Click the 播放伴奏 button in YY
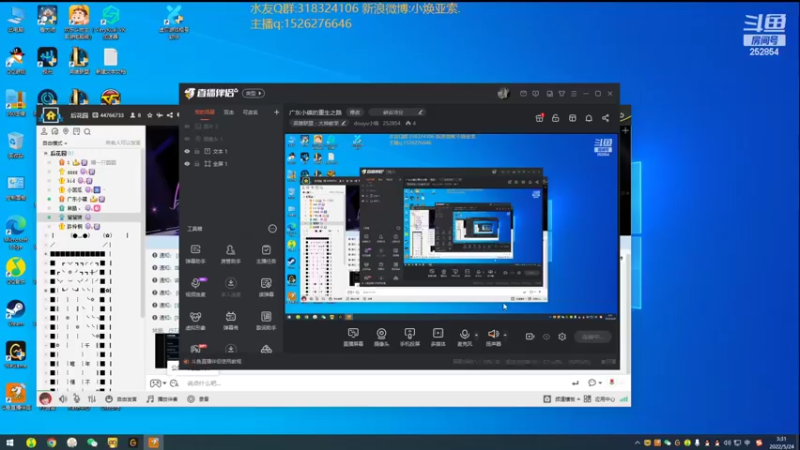 pyautogui.click(x=162, y=399)
